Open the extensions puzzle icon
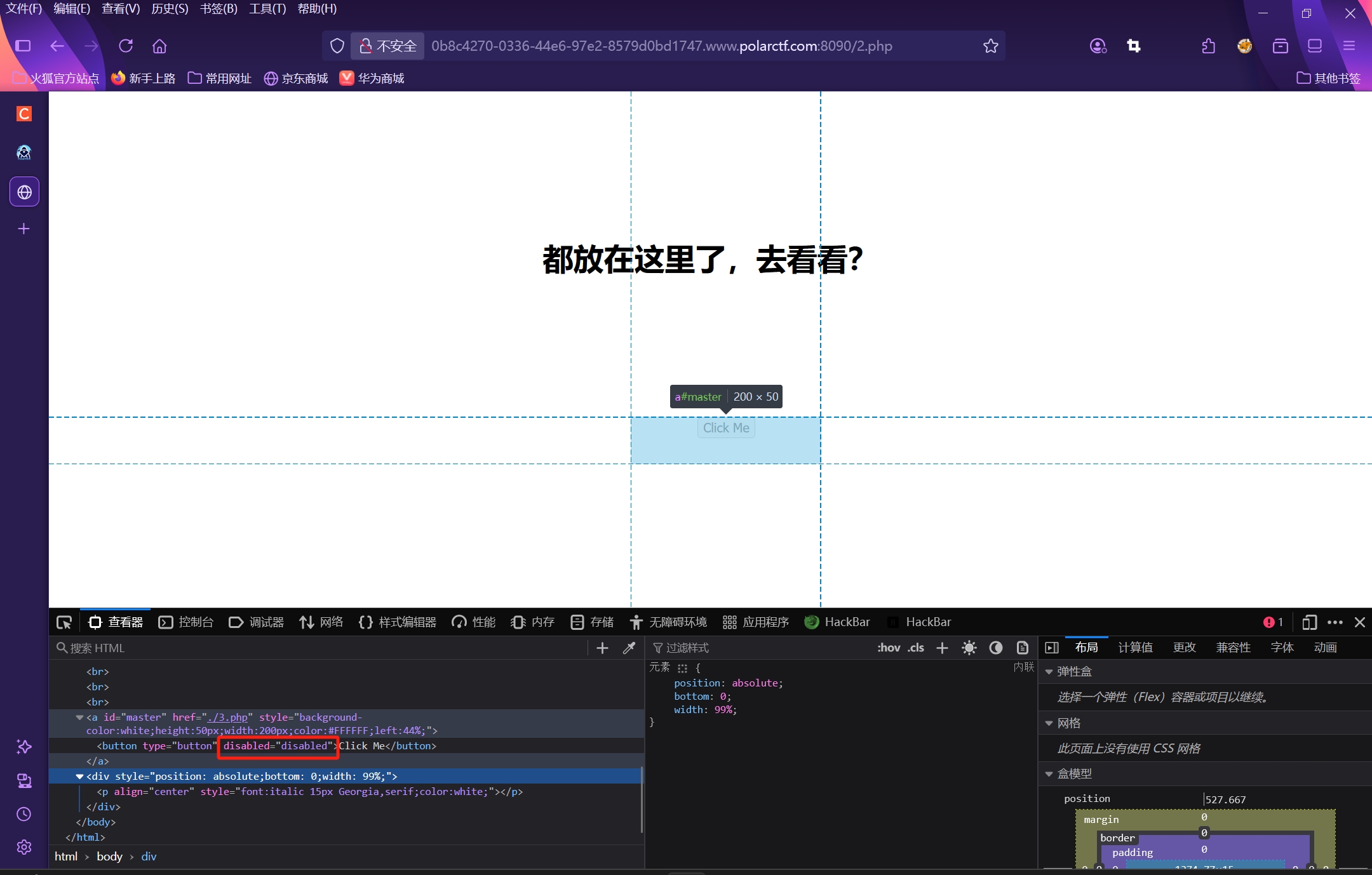The image size is (1372, 875). pyautogui.click(x=1208, y=46)
